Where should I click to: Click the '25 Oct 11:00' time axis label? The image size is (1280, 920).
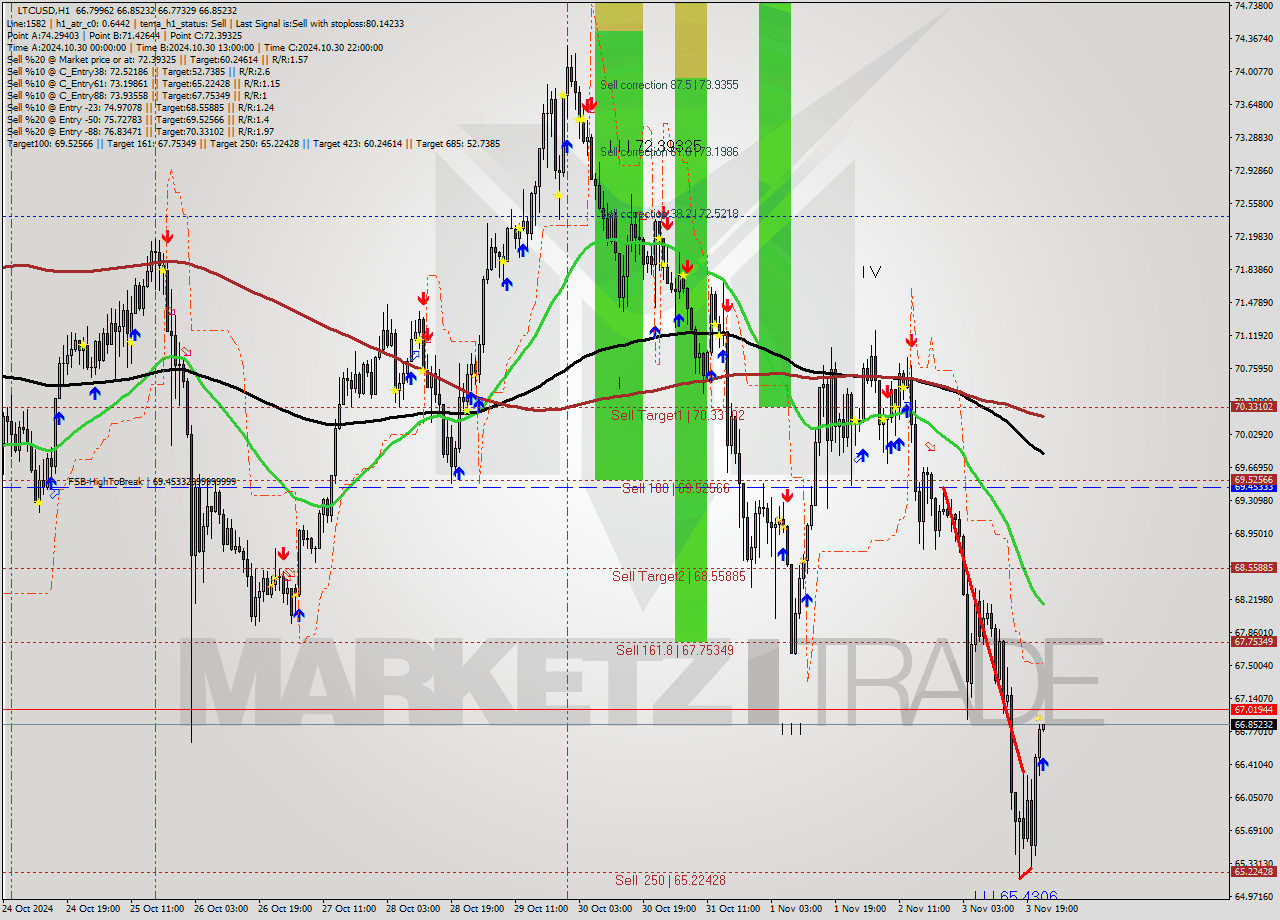click(155, 909)
